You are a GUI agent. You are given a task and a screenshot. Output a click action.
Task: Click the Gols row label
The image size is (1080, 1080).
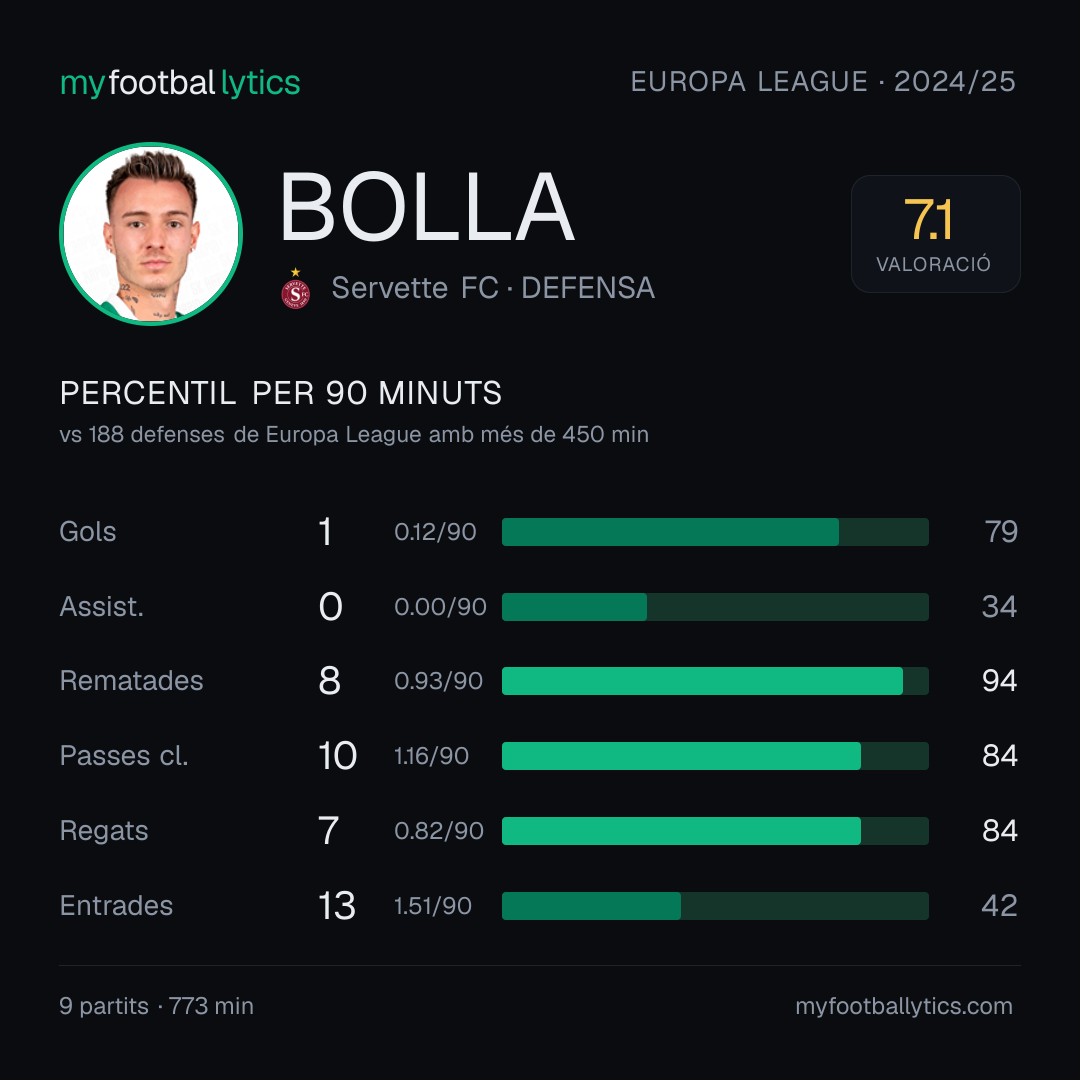[87, 532]
